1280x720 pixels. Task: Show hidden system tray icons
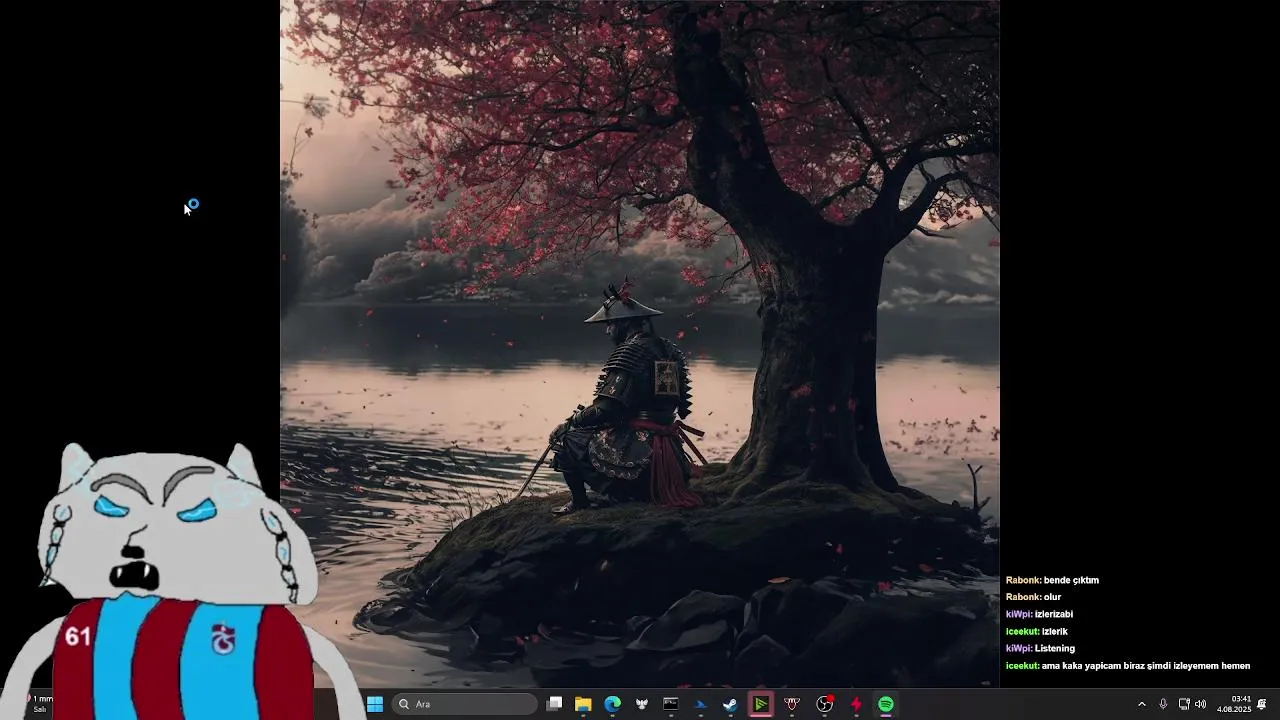point(1142,704)
